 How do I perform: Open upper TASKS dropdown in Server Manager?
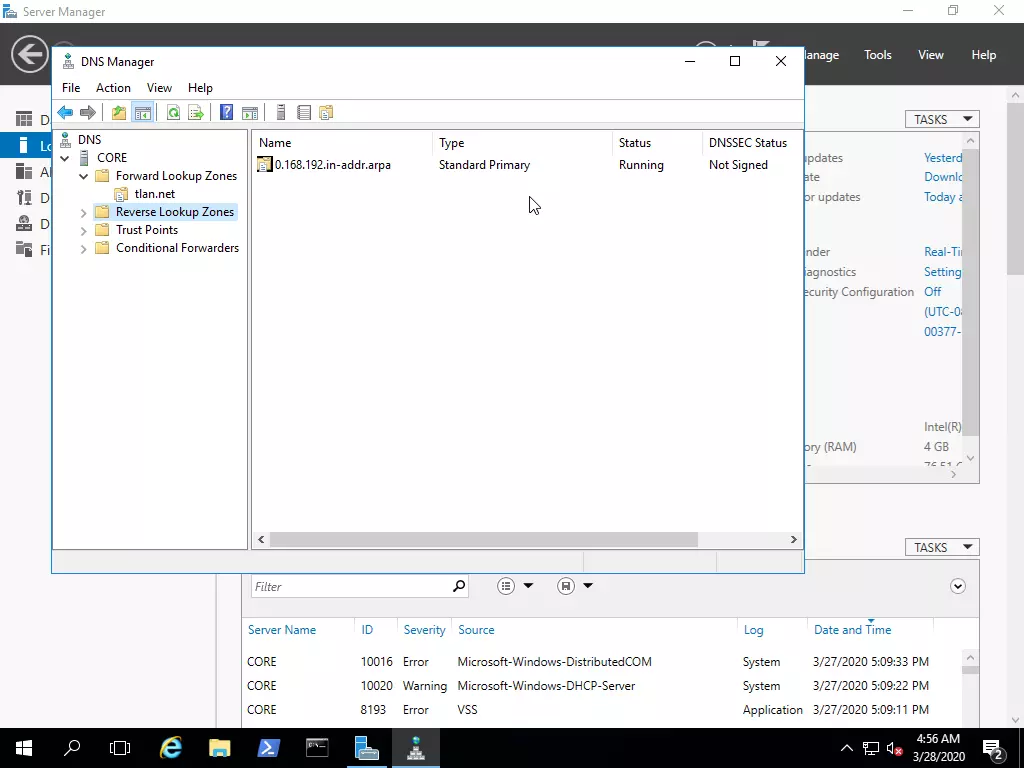click(x=942, y=119)
